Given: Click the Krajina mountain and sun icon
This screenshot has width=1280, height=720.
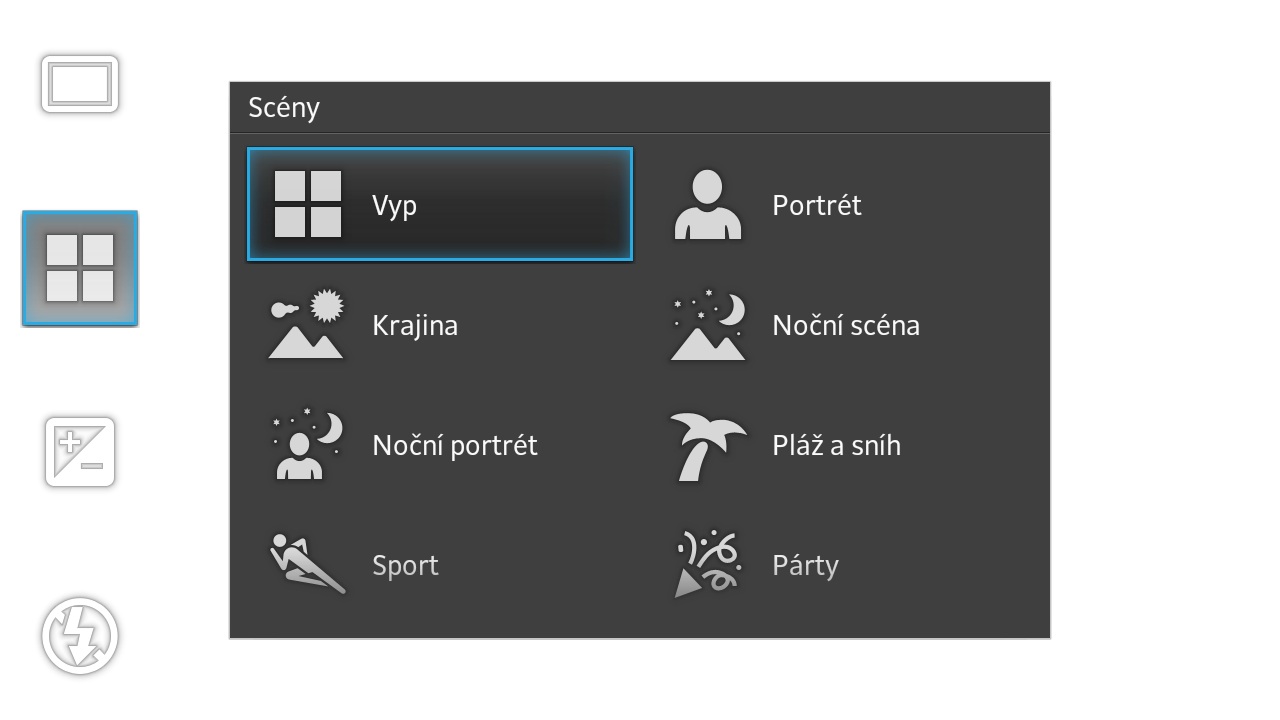Looking at the screenshot, I should tap(306, 324).
